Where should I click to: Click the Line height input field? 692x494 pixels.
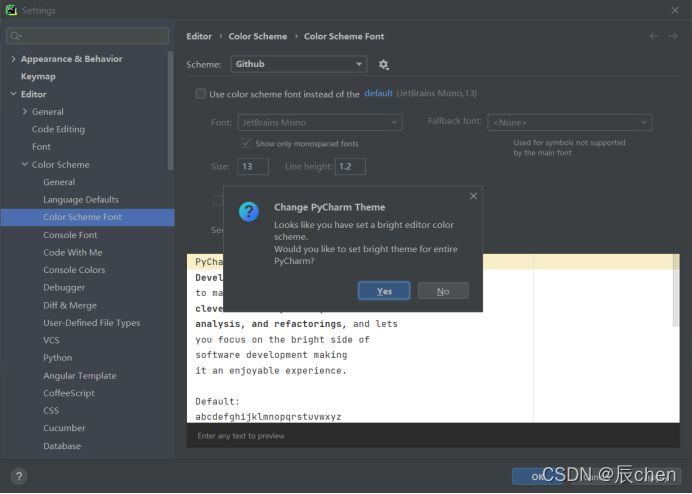pos(350,166)
